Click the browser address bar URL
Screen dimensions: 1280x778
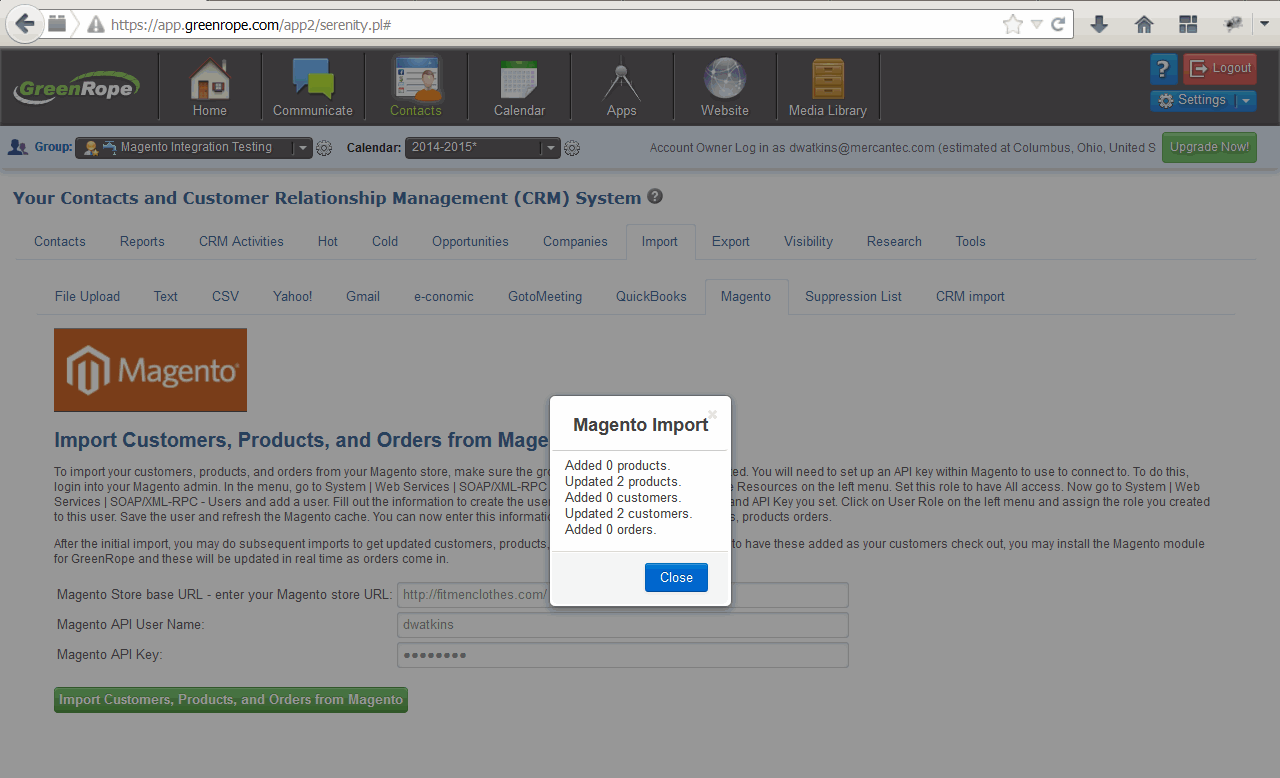[x=250, y=24]
